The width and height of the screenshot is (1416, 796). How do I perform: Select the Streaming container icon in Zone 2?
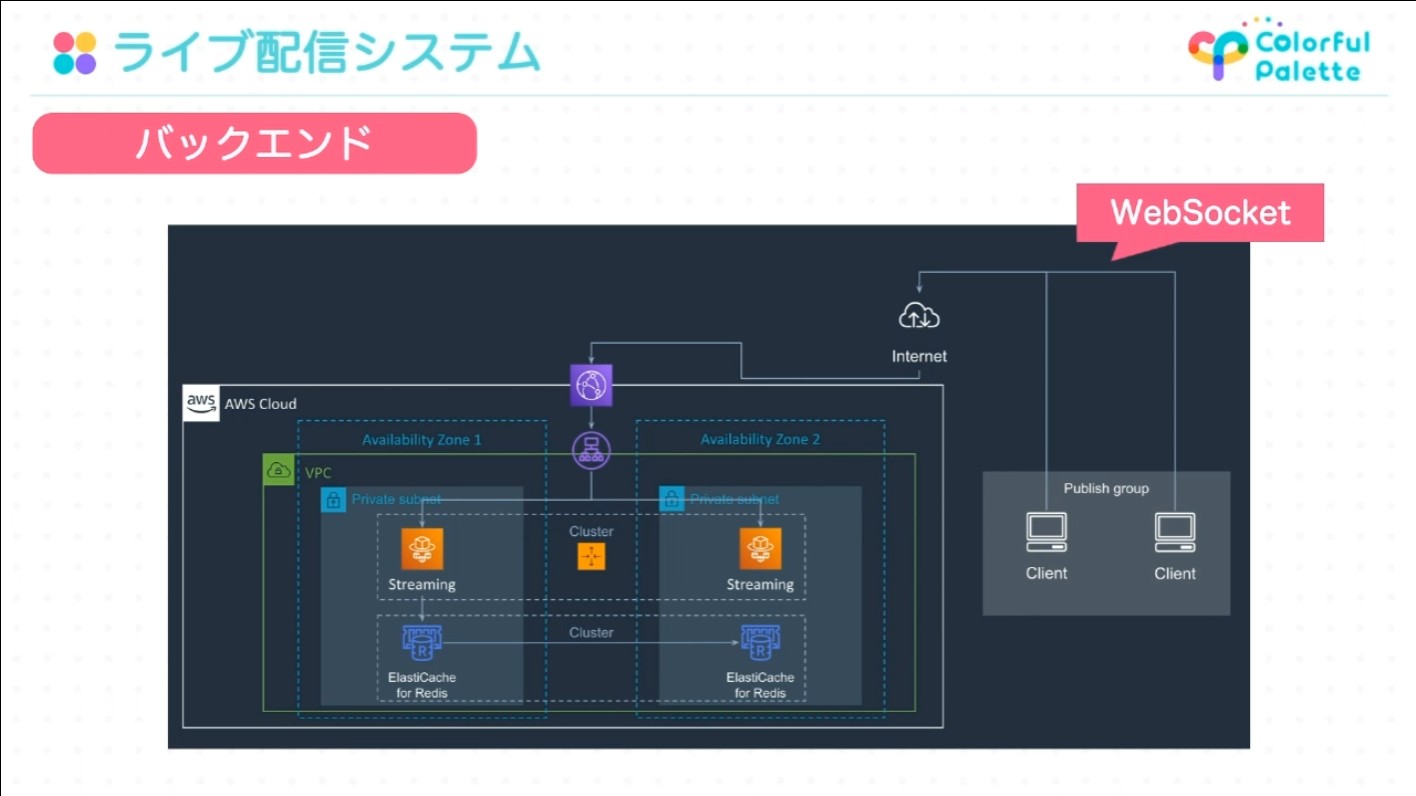point(761,549)
